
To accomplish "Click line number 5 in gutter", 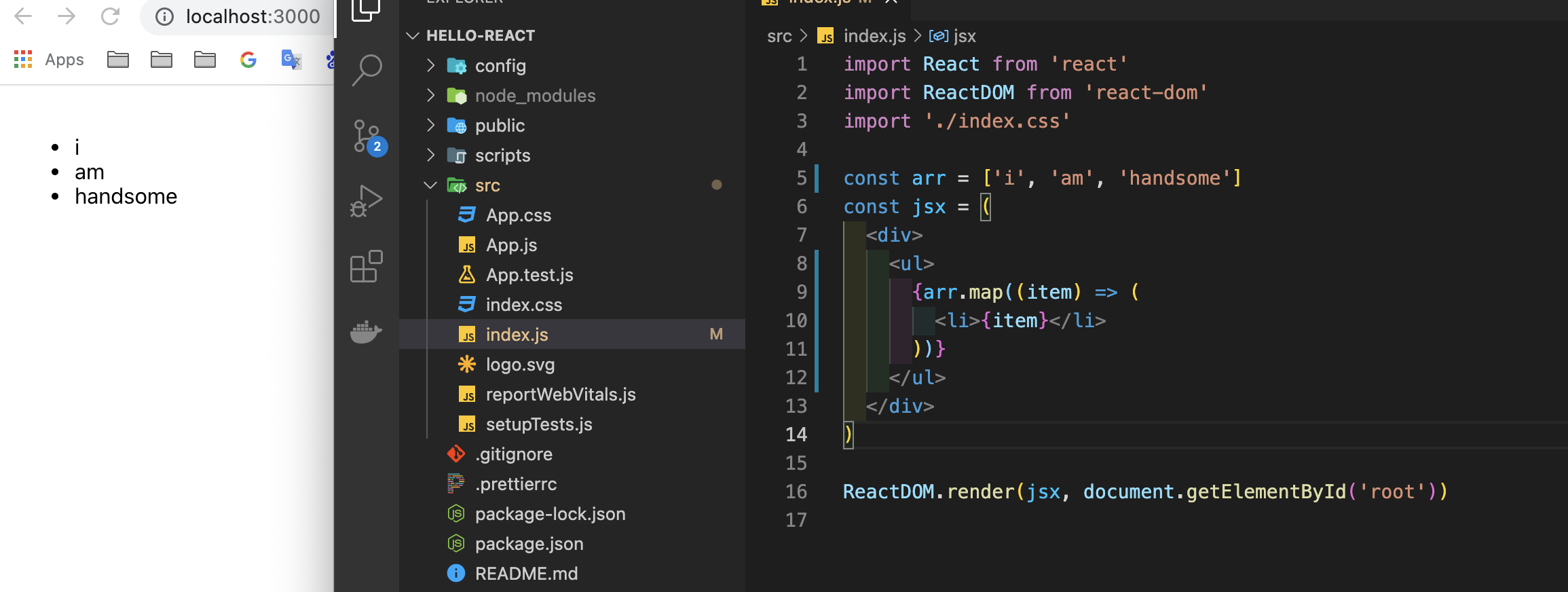I will (802, 178).
